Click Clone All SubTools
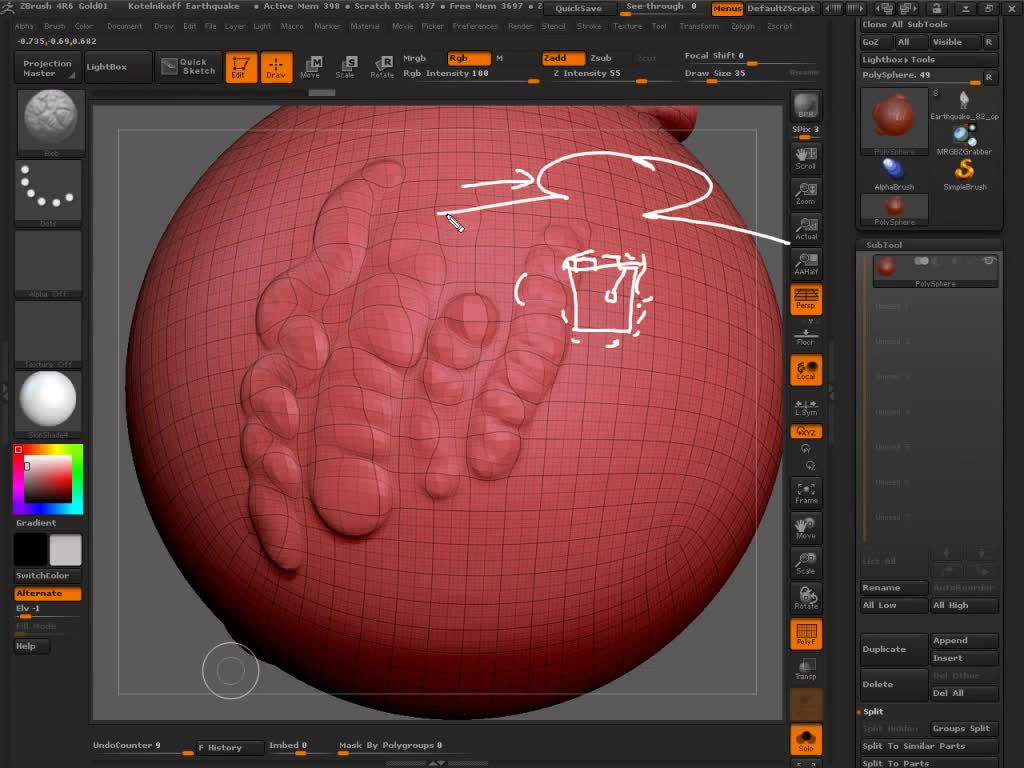 [x=927, y=24]
